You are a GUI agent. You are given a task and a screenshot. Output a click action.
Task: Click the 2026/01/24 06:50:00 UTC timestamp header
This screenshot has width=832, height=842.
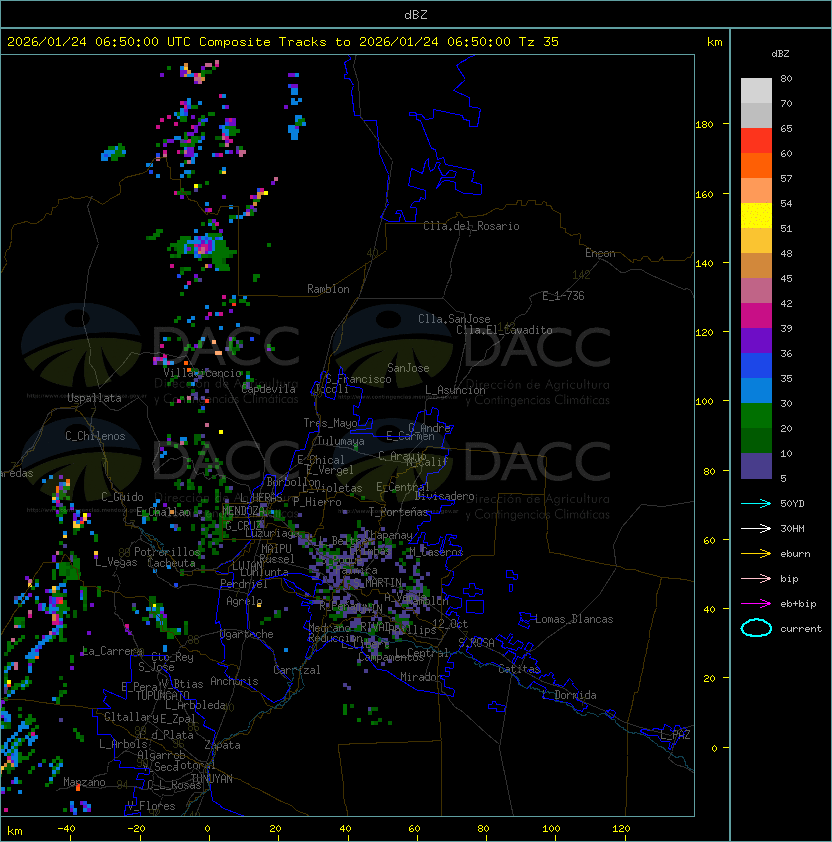pos(98,42)
